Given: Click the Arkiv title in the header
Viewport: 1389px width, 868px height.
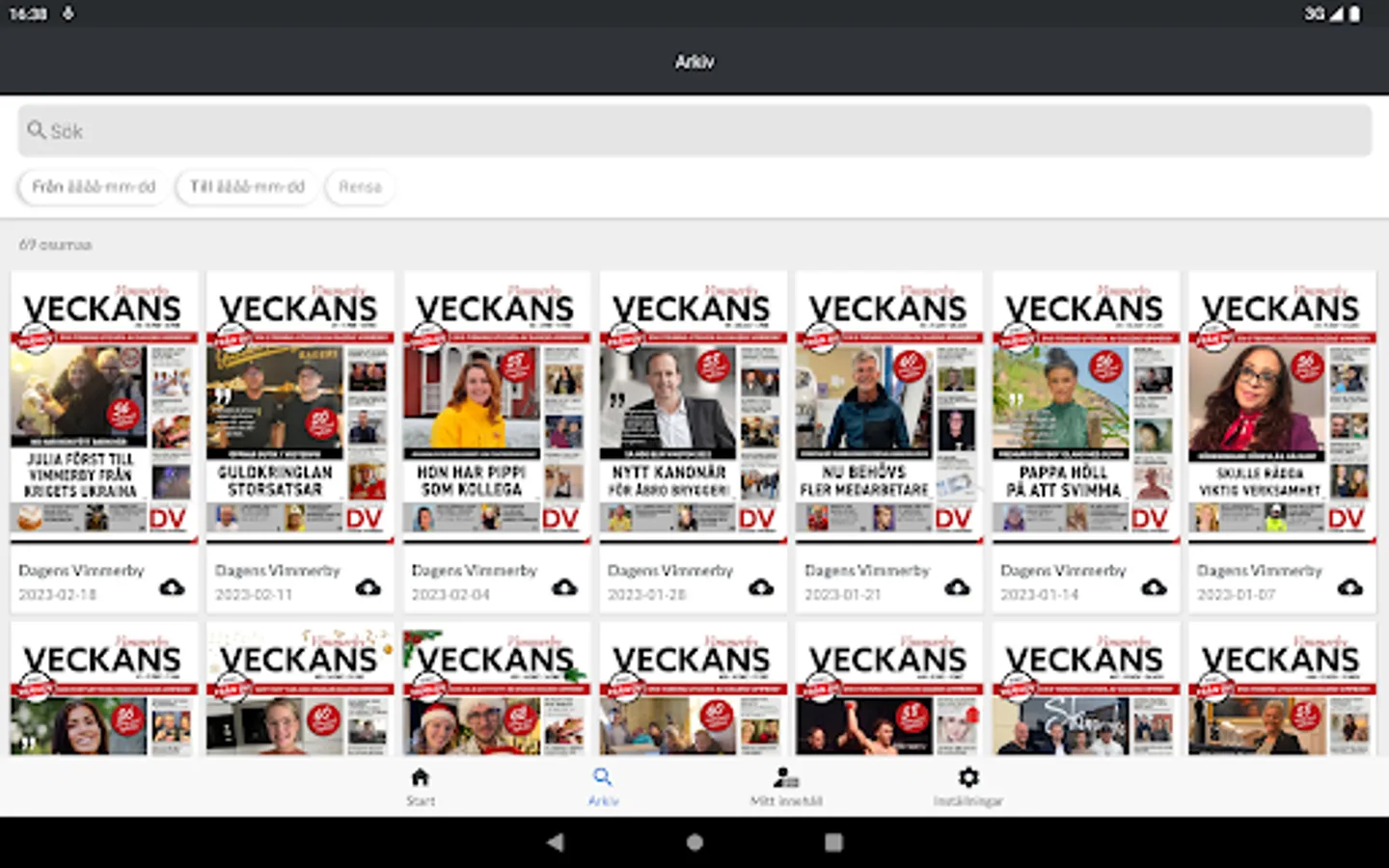Looking at the screenshot, I should coord(694,62).
